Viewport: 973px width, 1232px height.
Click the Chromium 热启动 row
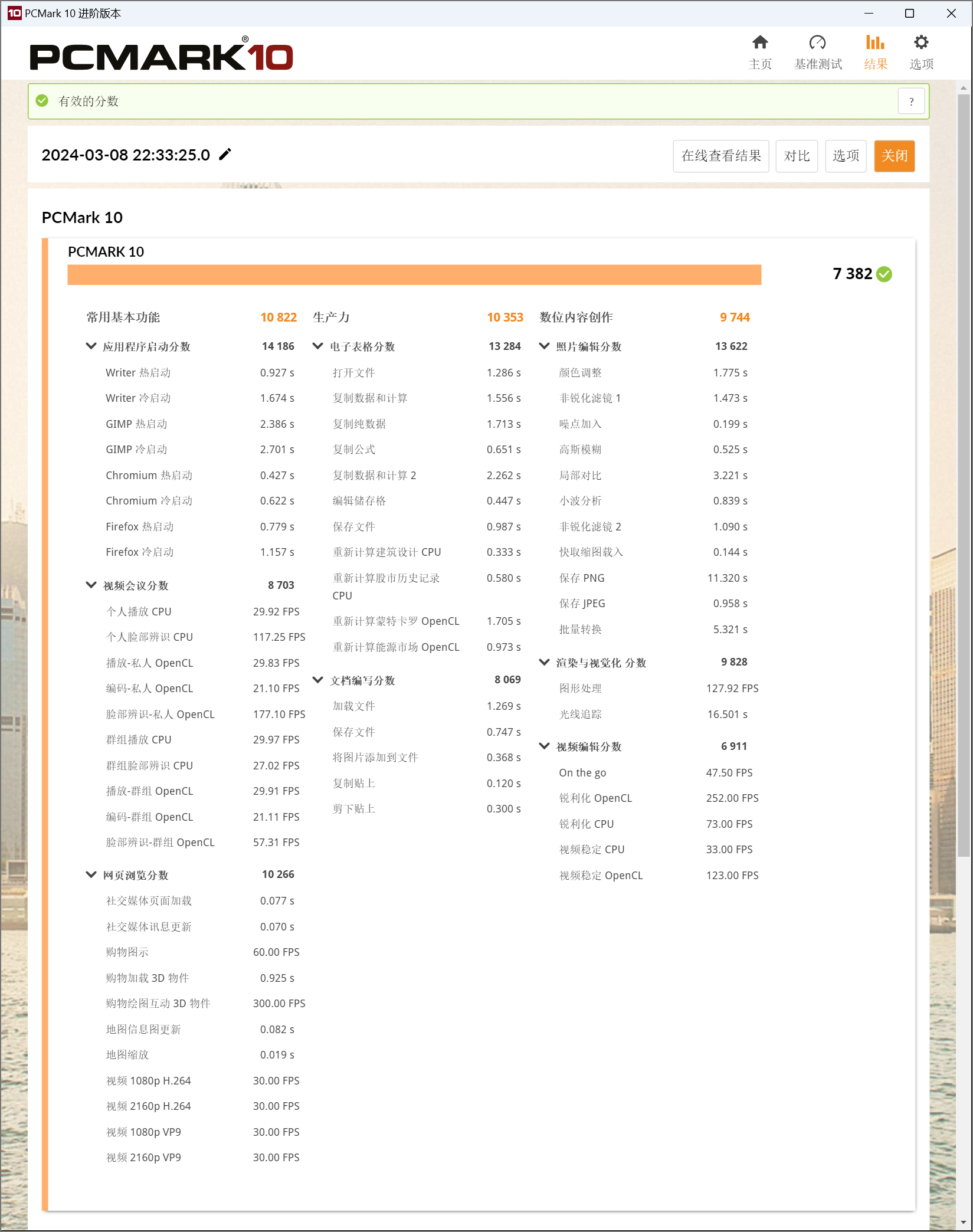click(199, 476)
